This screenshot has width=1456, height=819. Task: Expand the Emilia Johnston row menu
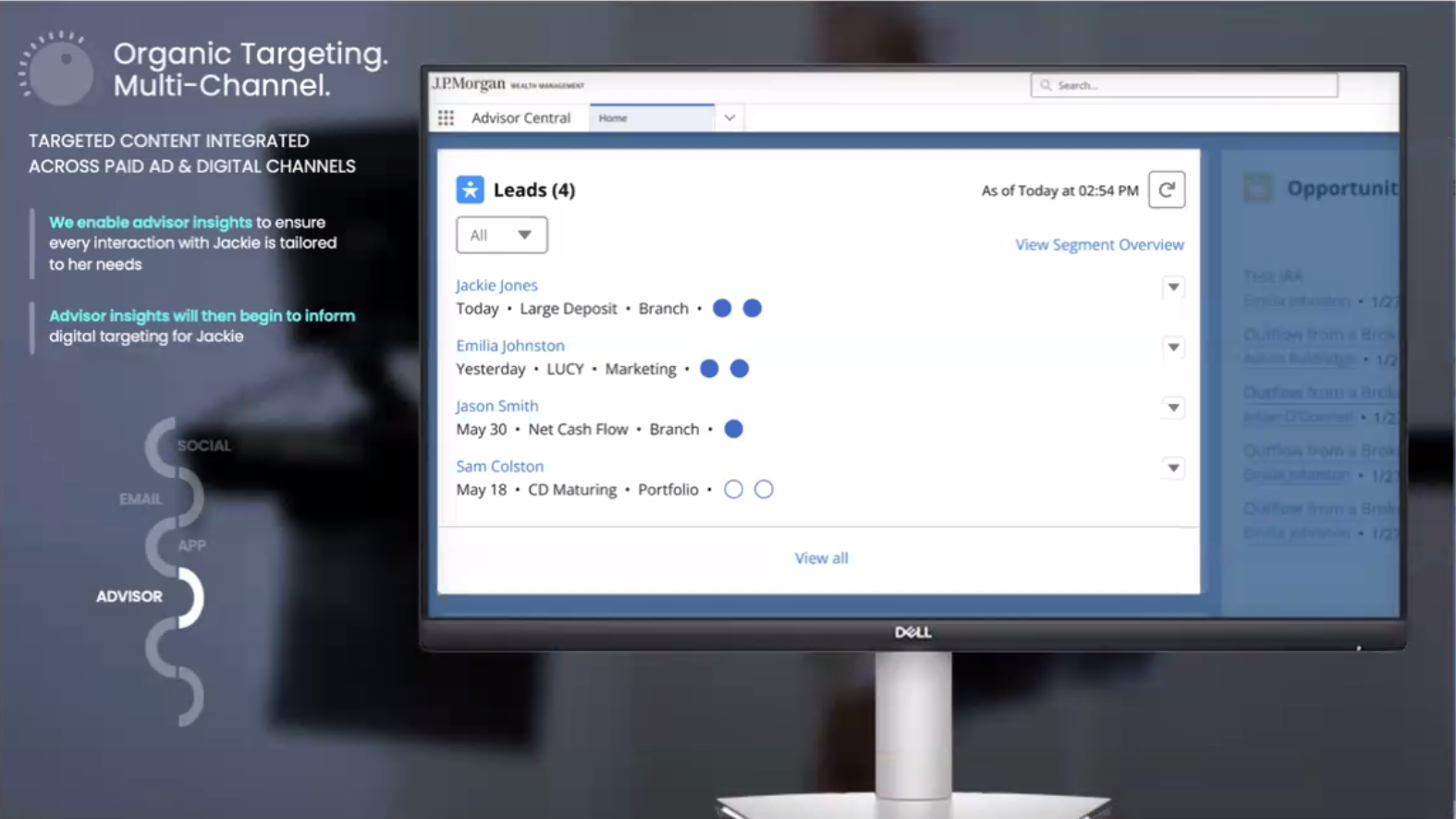coord(1173,348)
